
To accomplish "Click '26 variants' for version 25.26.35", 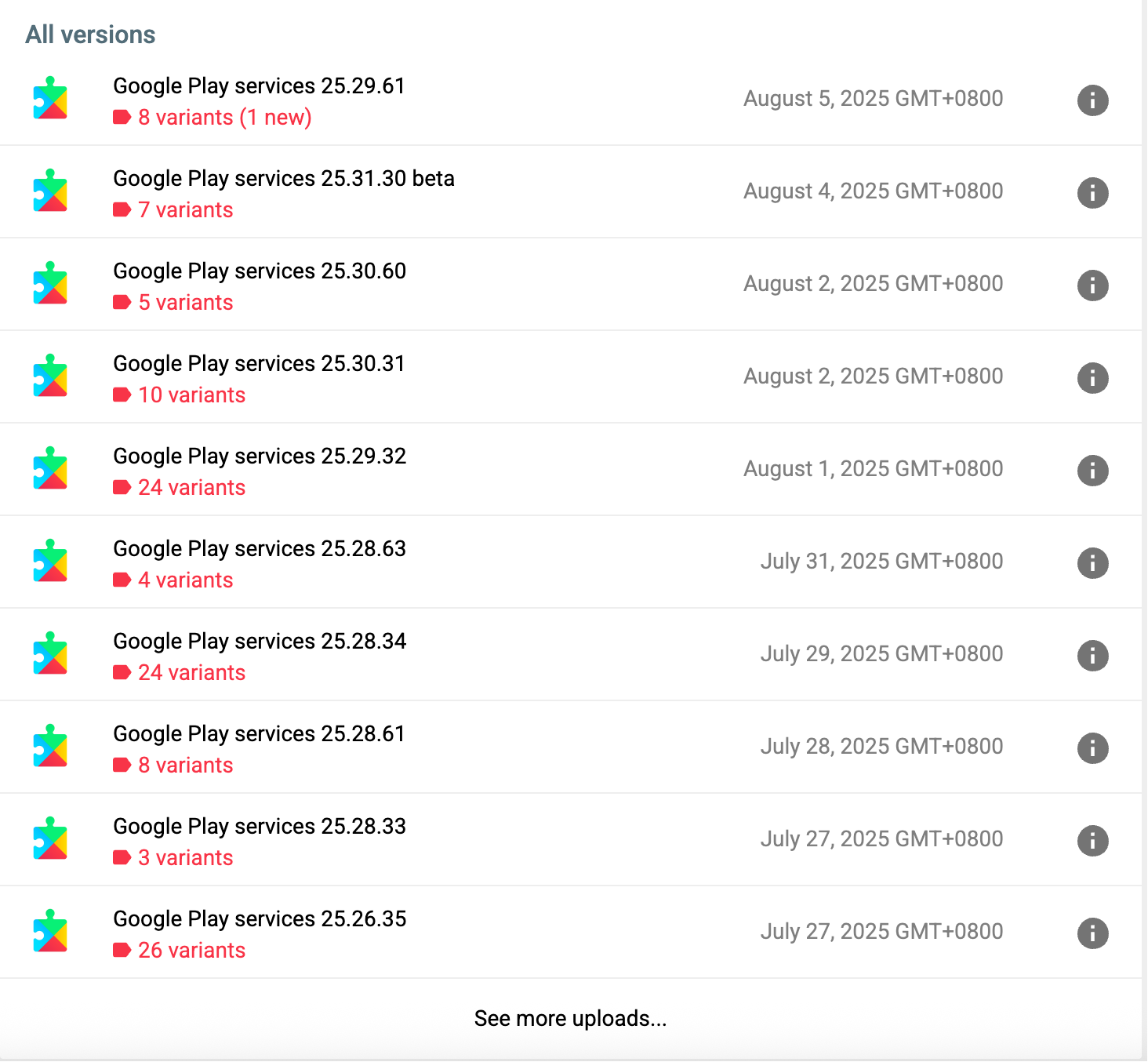I will tap(191, 951).
